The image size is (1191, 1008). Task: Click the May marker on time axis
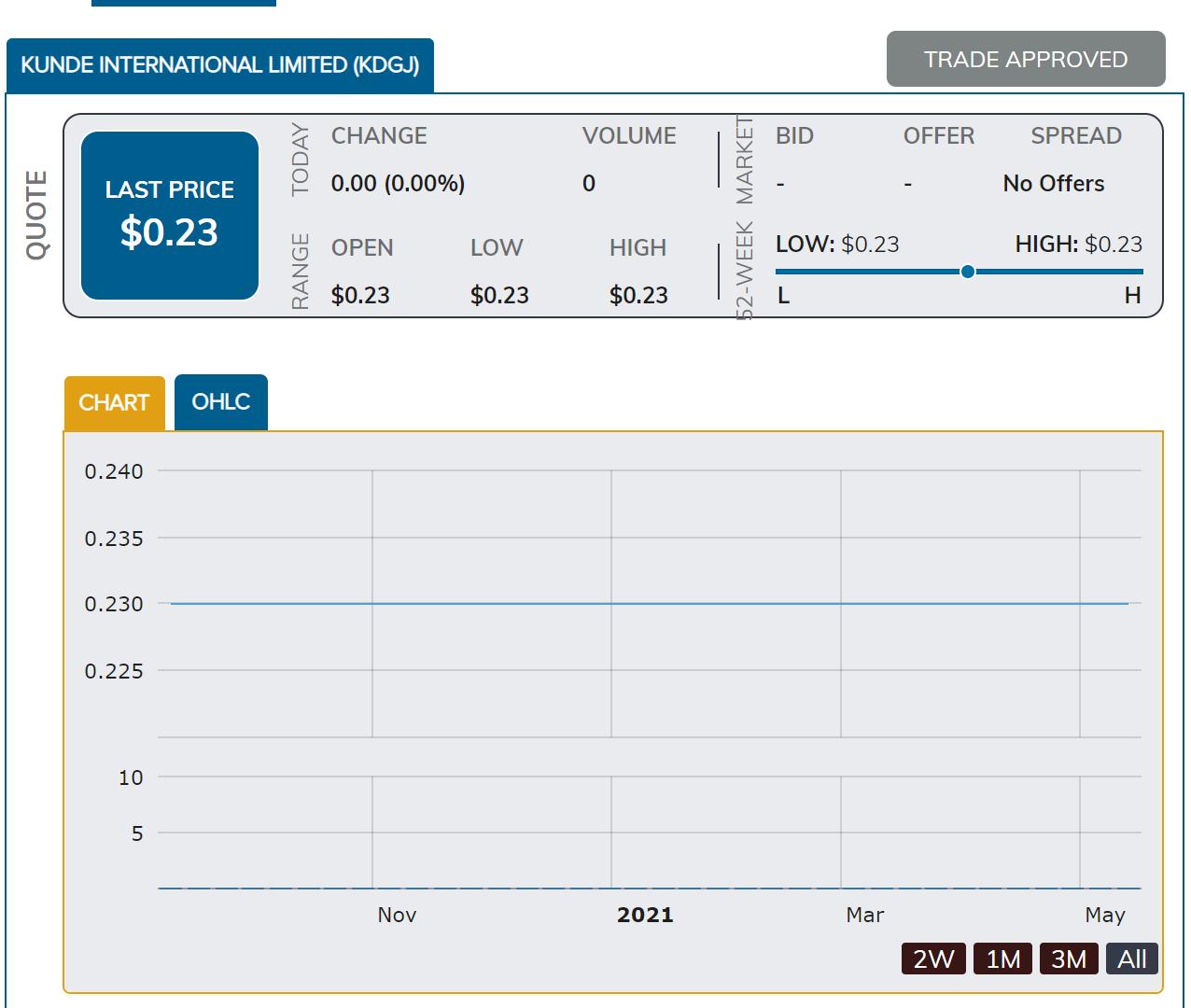[x=1104, y=915]
